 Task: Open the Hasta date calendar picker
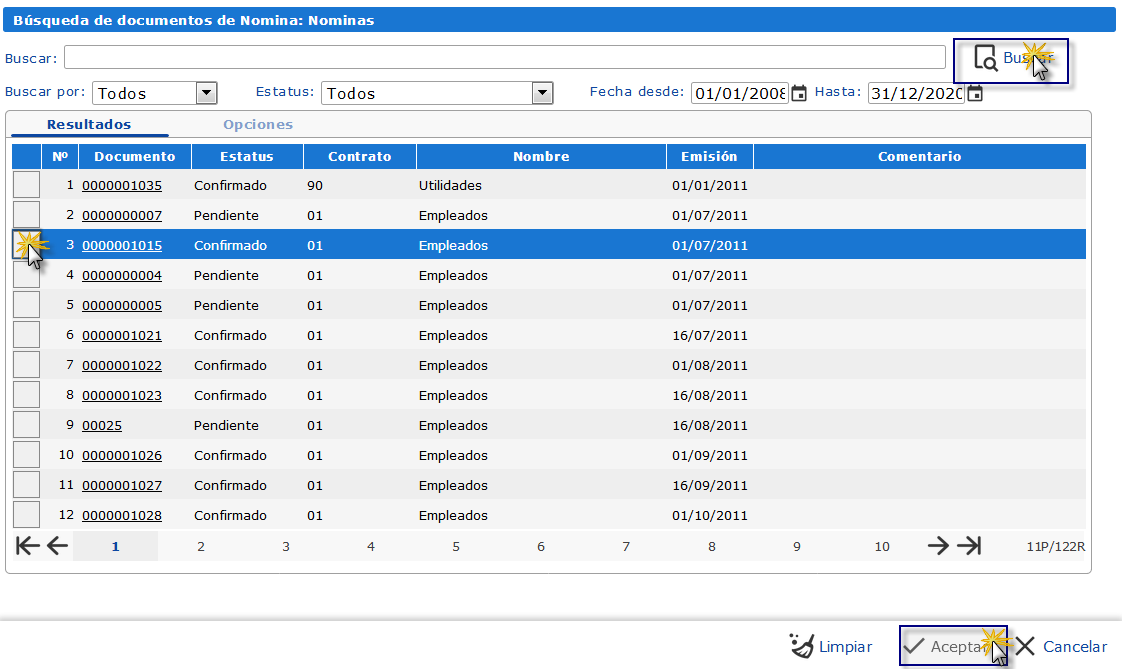click(975, 93)
